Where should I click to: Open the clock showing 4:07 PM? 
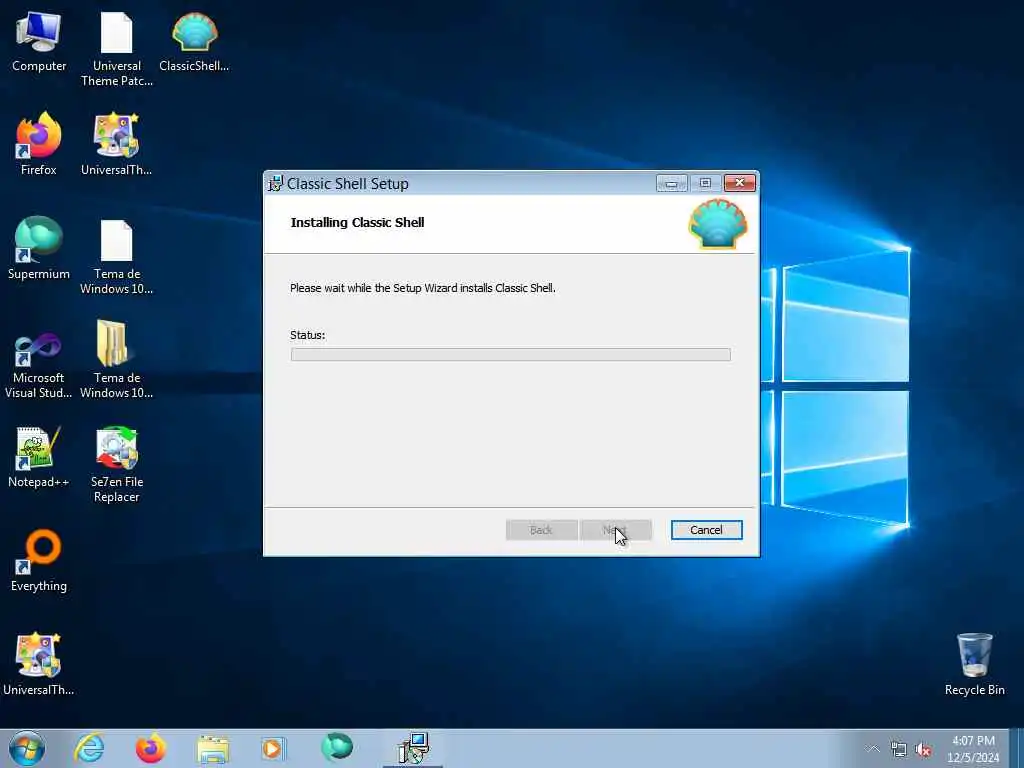point(973,749)
